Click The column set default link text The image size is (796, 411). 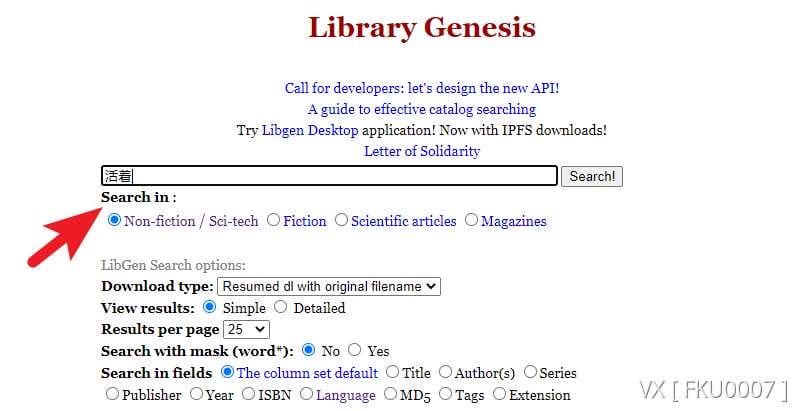307,373
